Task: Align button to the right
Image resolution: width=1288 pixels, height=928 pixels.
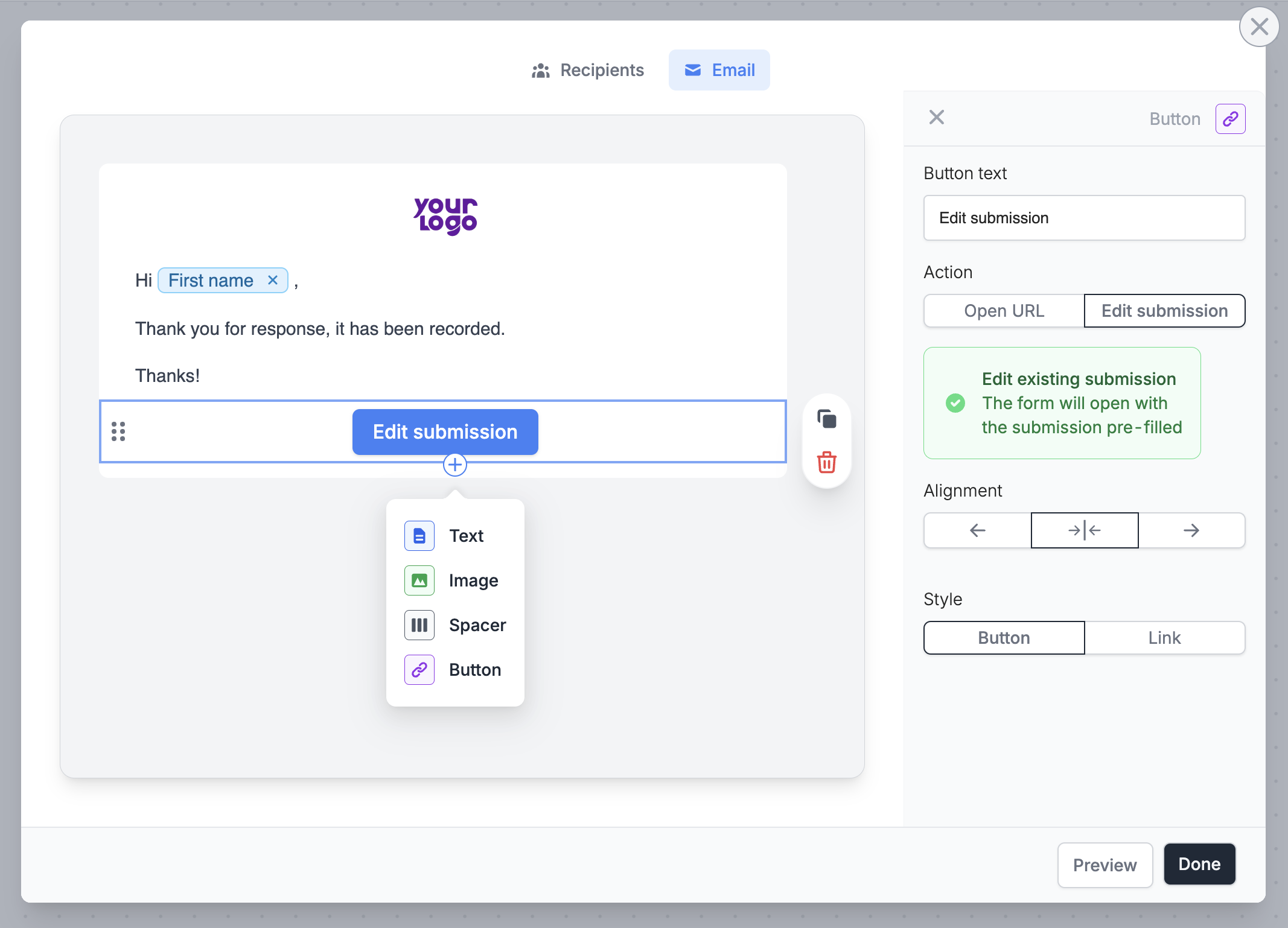Action: pos(1191,530)
